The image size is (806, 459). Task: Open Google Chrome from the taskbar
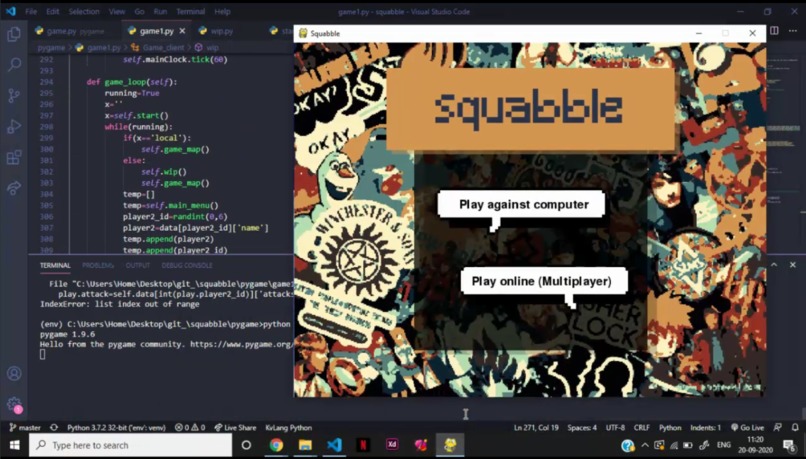point(276,445)
